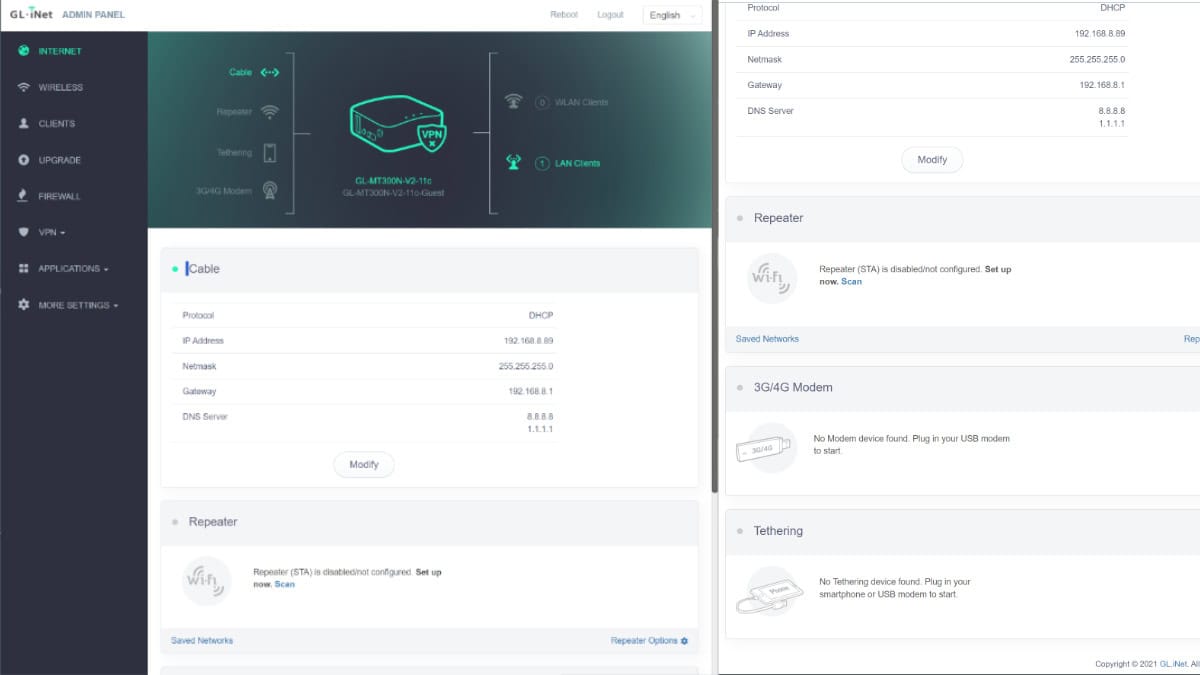
Task: Click the Cable section header
Action: (x=429, y=269)
